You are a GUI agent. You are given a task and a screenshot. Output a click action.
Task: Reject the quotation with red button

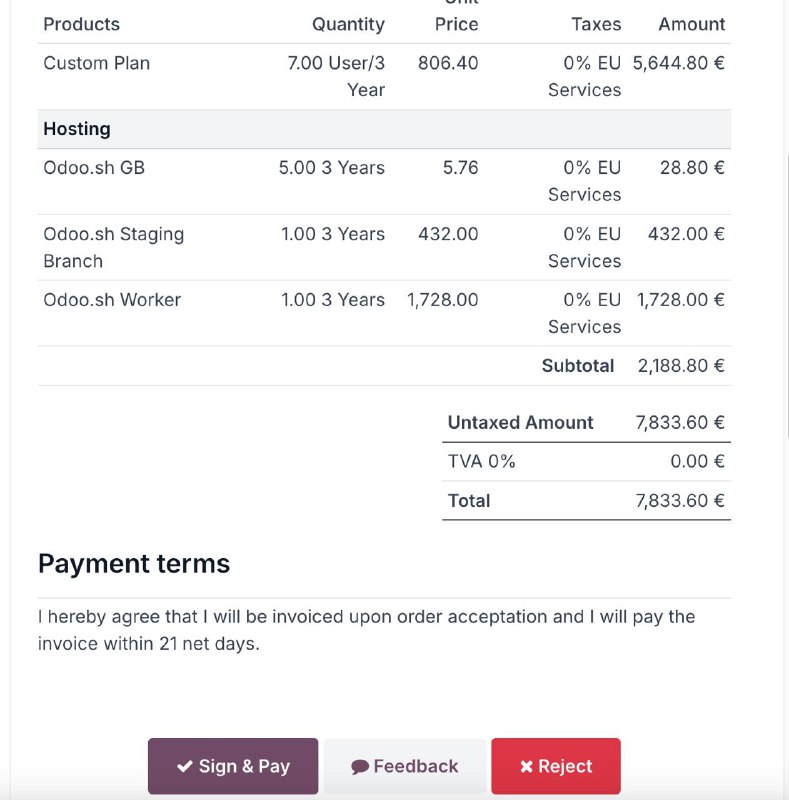[556, 766]
